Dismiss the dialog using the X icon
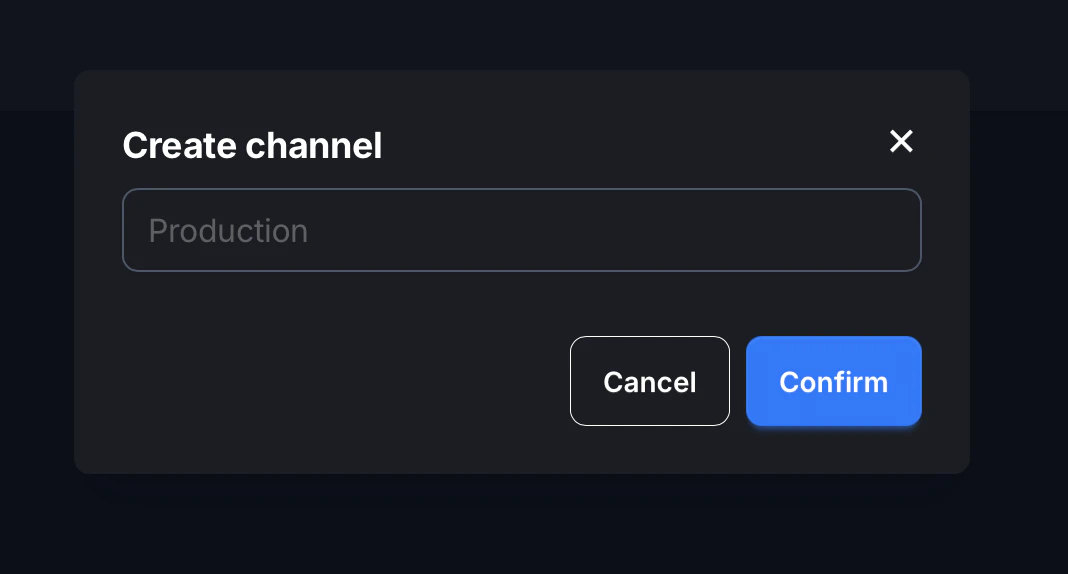Screen dimensions: 1068x574 (901, 142)
